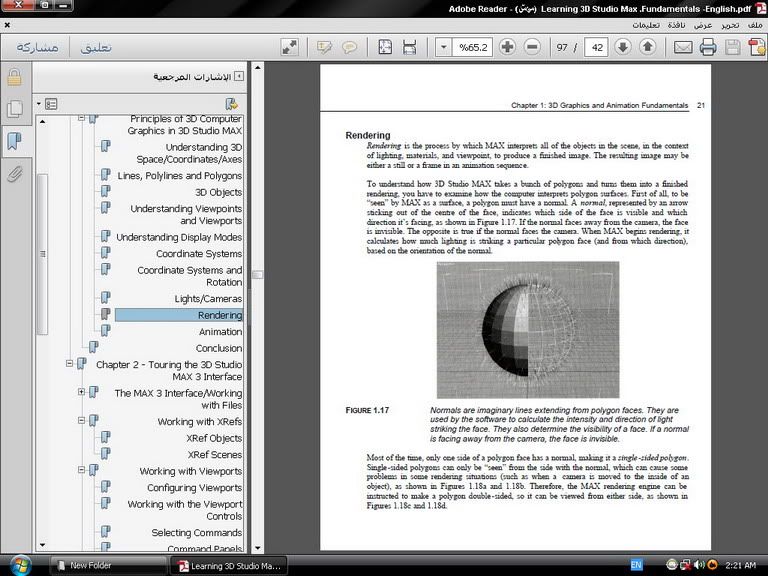Collapse the Chapter 2 bookmark node
Image resolution: width=768 pixels, height=576 pixels.
[70, 363]
